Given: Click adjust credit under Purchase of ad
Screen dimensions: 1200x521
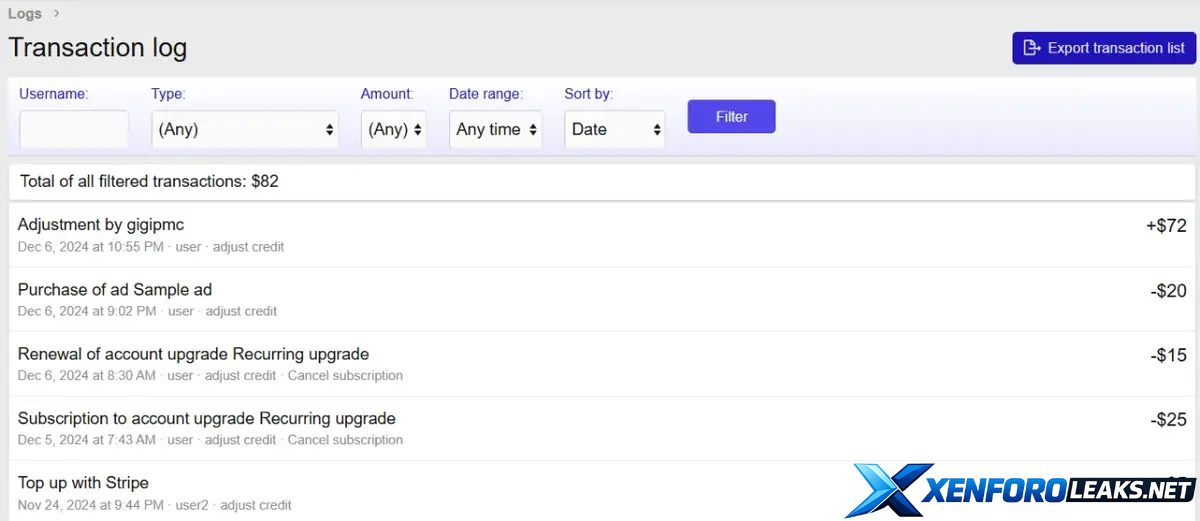Looking at the screenshot, I should tap(241, 311).
